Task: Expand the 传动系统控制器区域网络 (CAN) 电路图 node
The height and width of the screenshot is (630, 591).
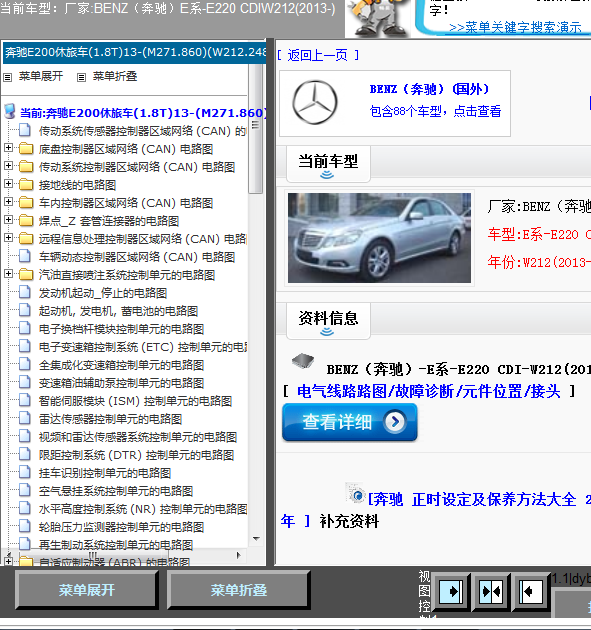Action: 8,166
